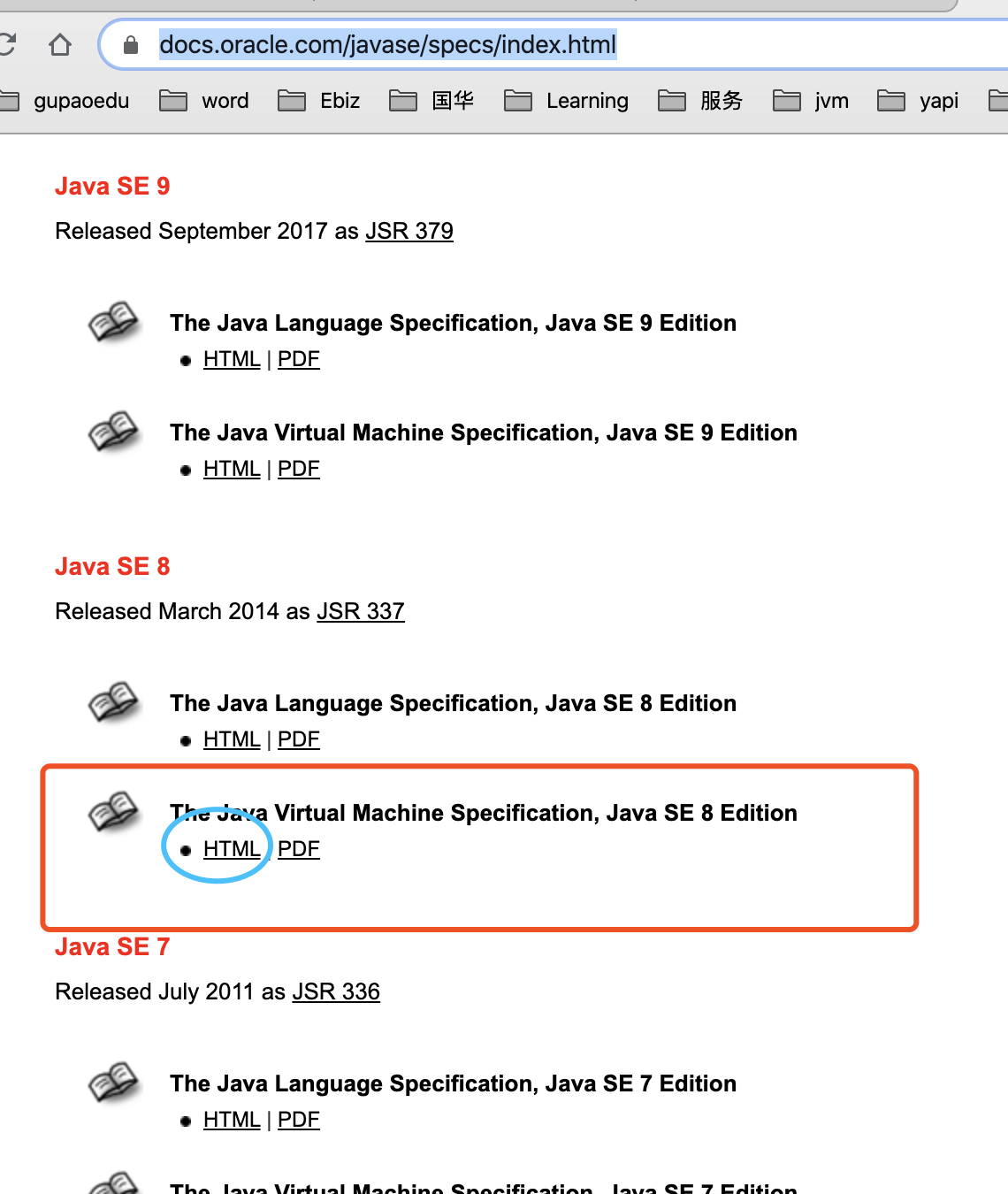This screenshot has height=1194, width=1008.
Task: Click book icon beside Java Language Specification SE 9
Action: pyautogui.click(x=114, y=322)
